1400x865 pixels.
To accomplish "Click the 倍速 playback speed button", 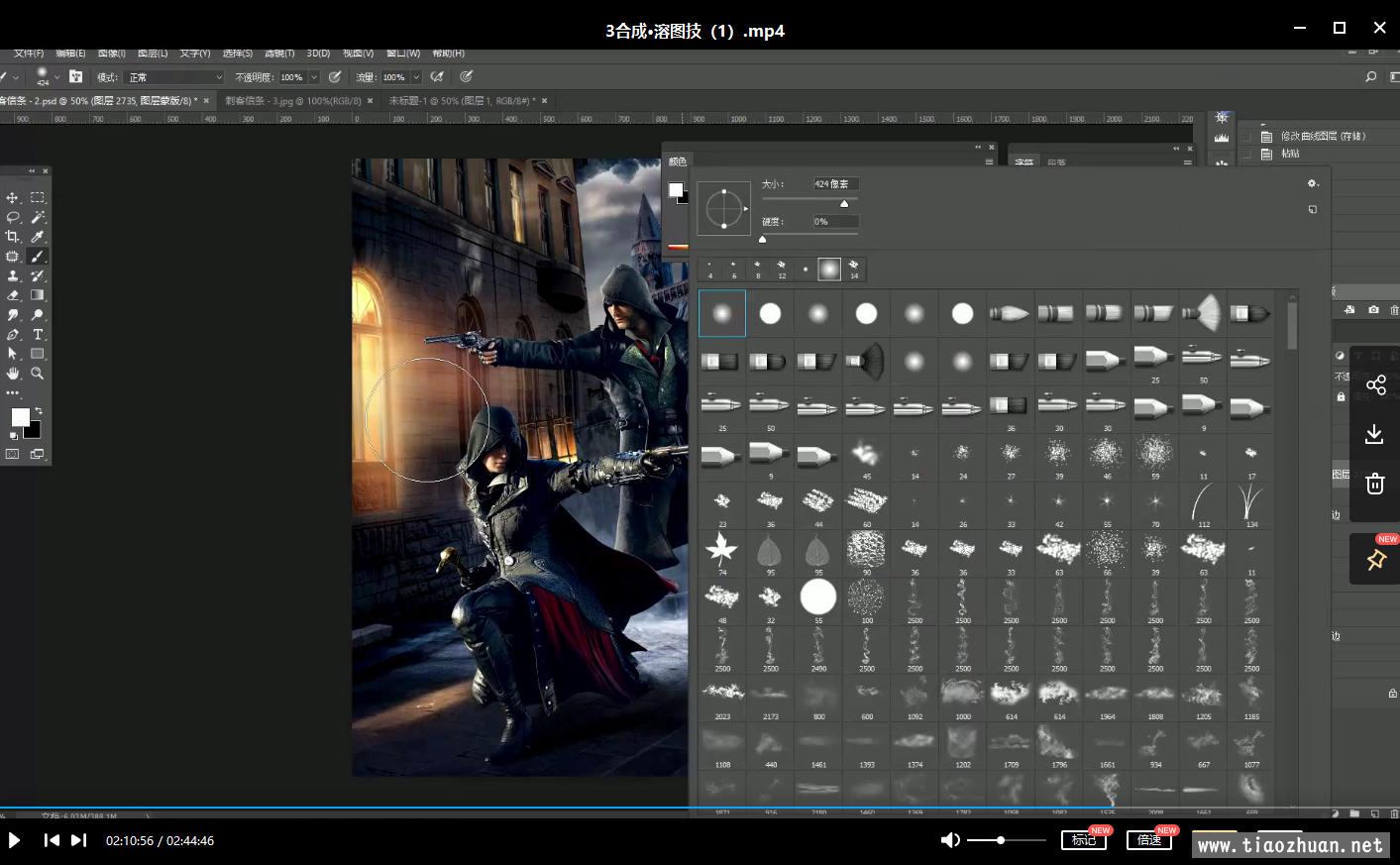I will click(1149, 840).
